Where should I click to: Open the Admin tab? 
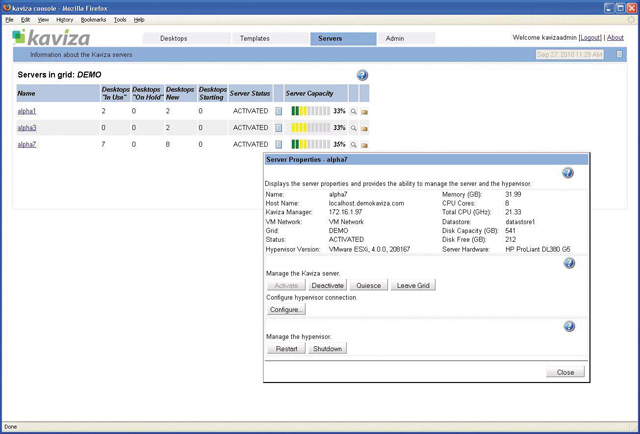coord(407,38)
